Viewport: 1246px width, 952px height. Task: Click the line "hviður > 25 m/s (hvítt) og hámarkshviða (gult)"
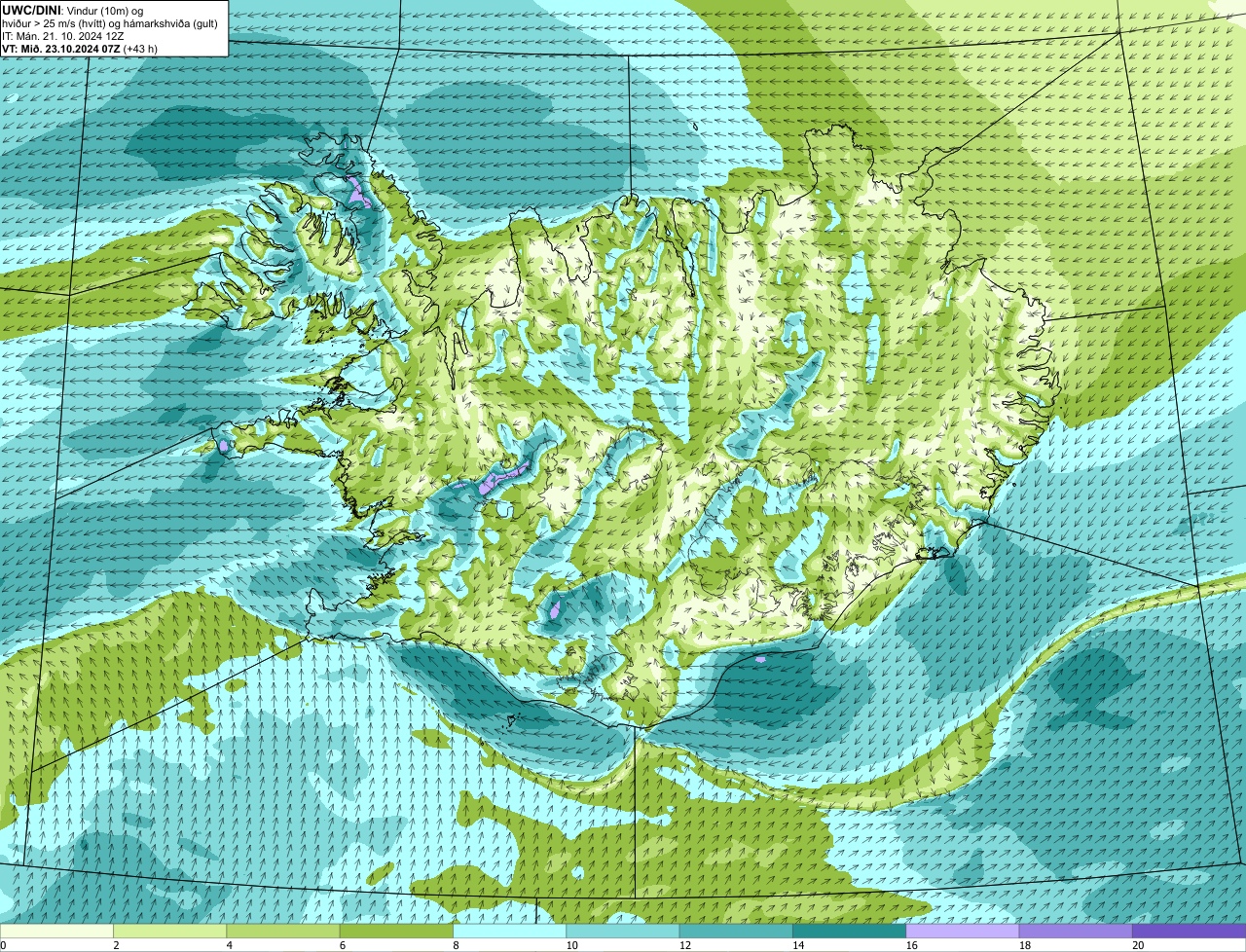click(x=110, y=22)
